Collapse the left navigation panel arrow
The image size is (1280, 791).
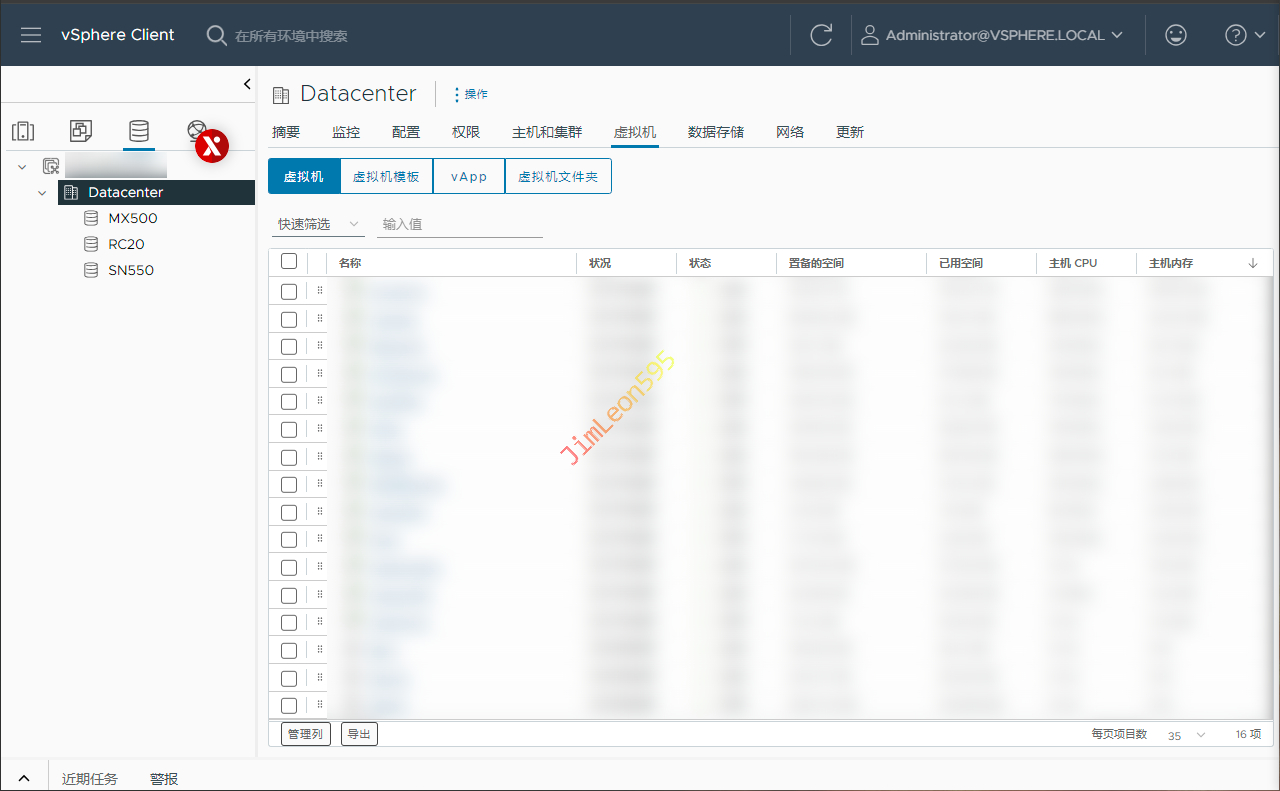click(x=247, y=84)
